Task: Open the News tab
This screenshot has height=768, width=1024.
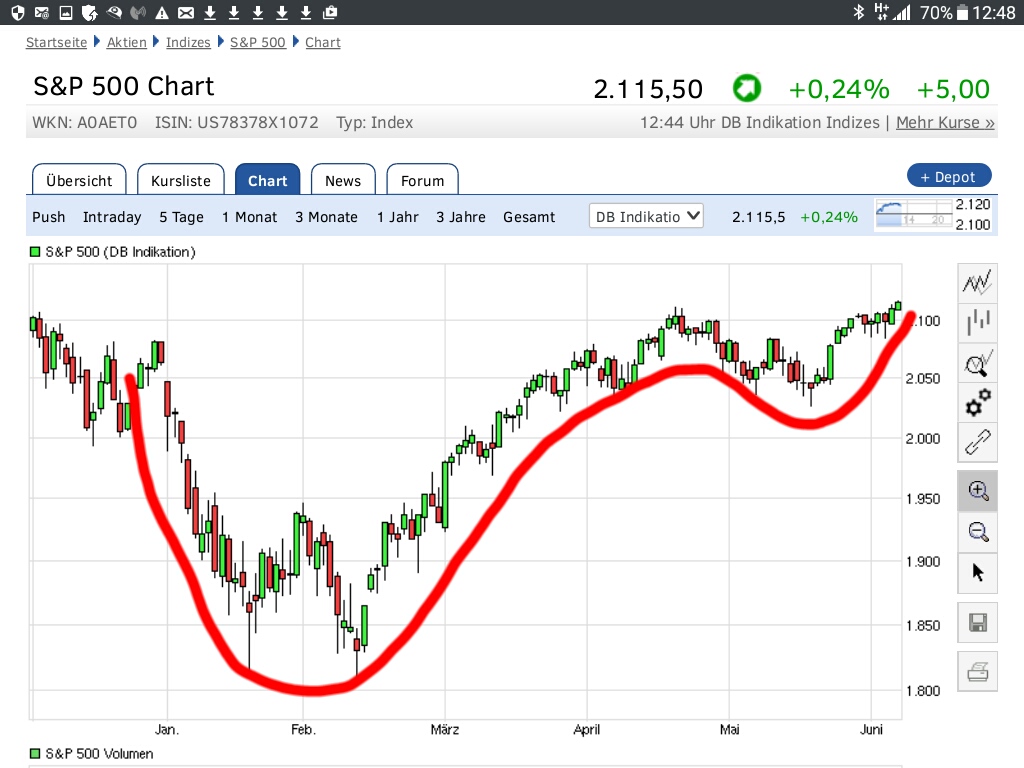Action: (342, 180)
